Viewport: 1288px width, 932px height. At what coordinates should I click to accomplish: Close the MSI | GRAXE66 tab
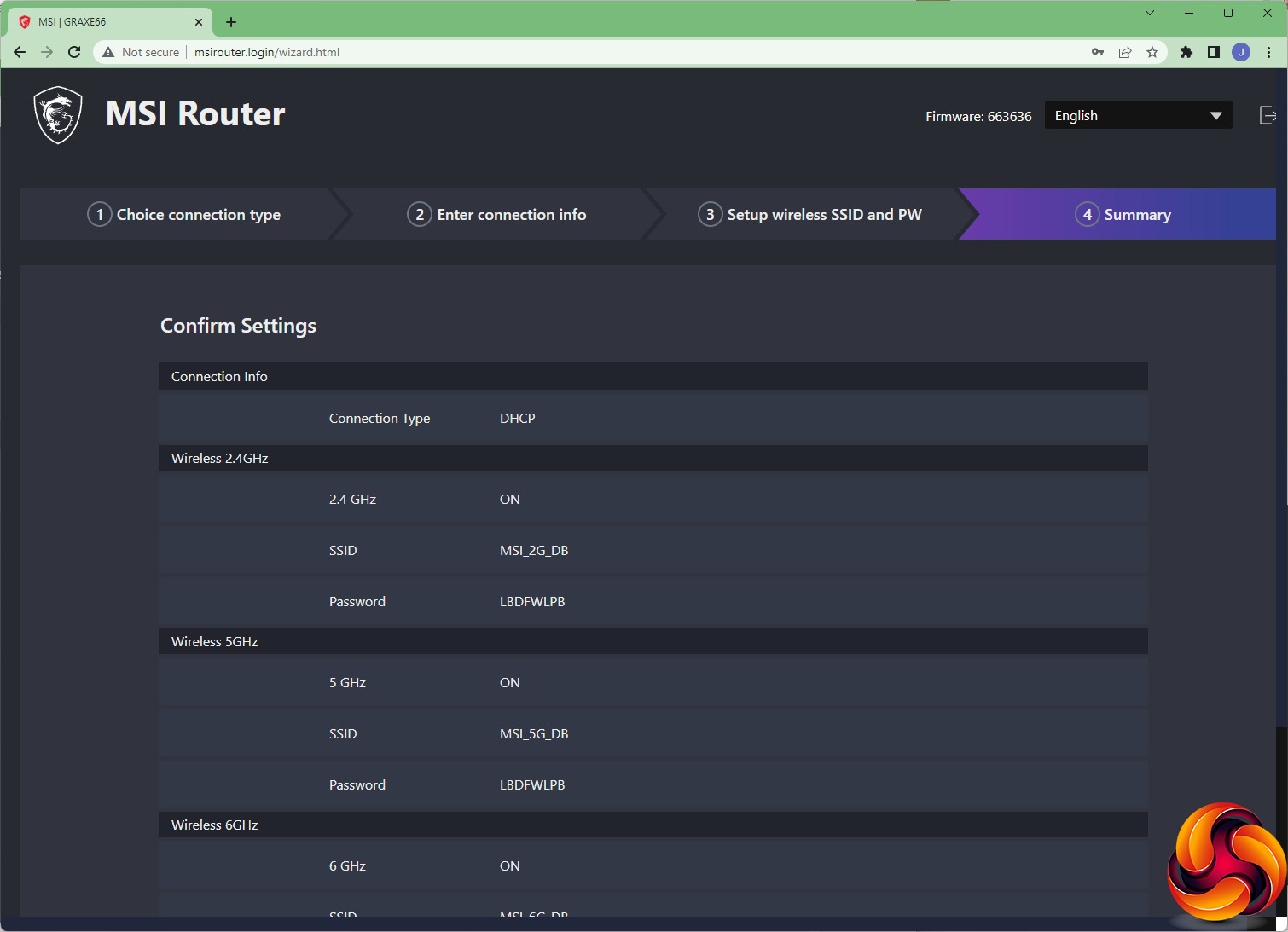click(x=199, y=22)
